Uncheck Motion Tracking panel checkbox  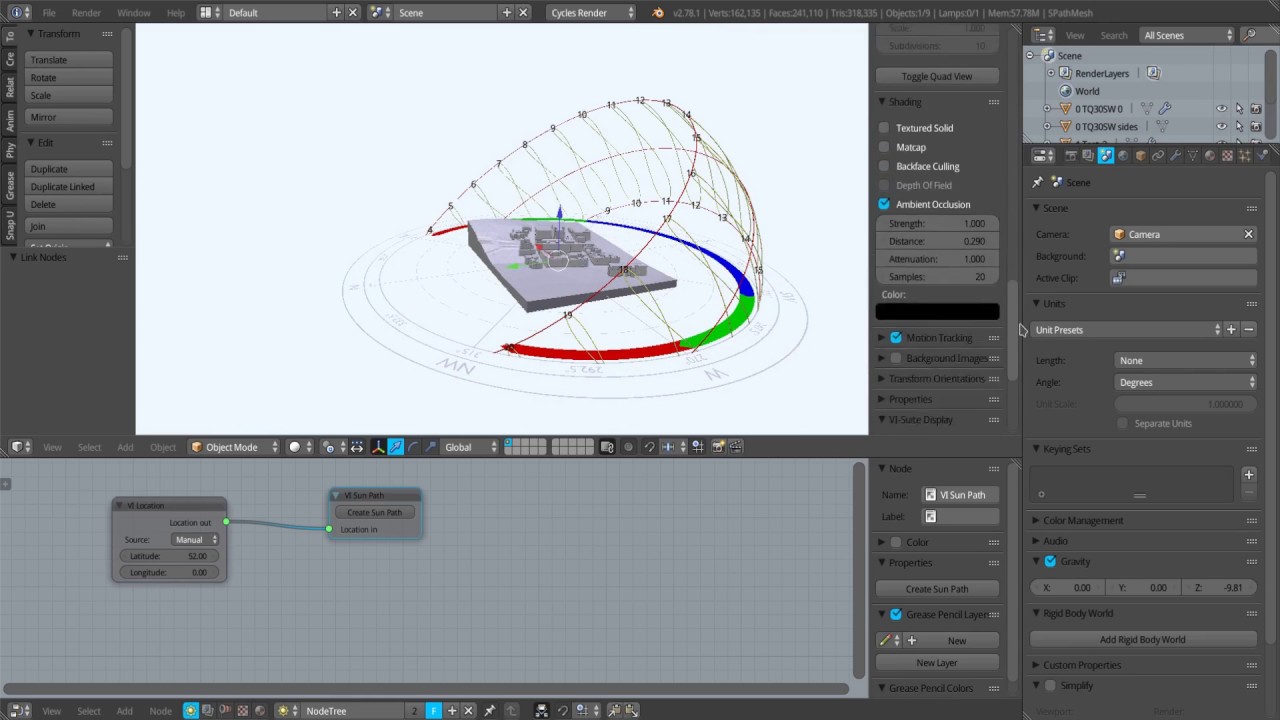coord(896,338)
